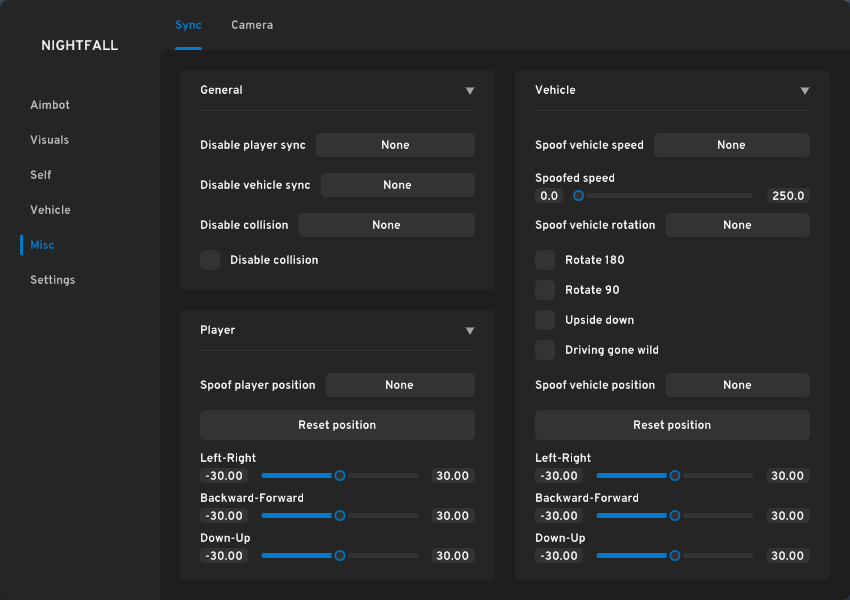
Task: Click the Spoof vehicle rotation keybind box
Action: point(737,225)
